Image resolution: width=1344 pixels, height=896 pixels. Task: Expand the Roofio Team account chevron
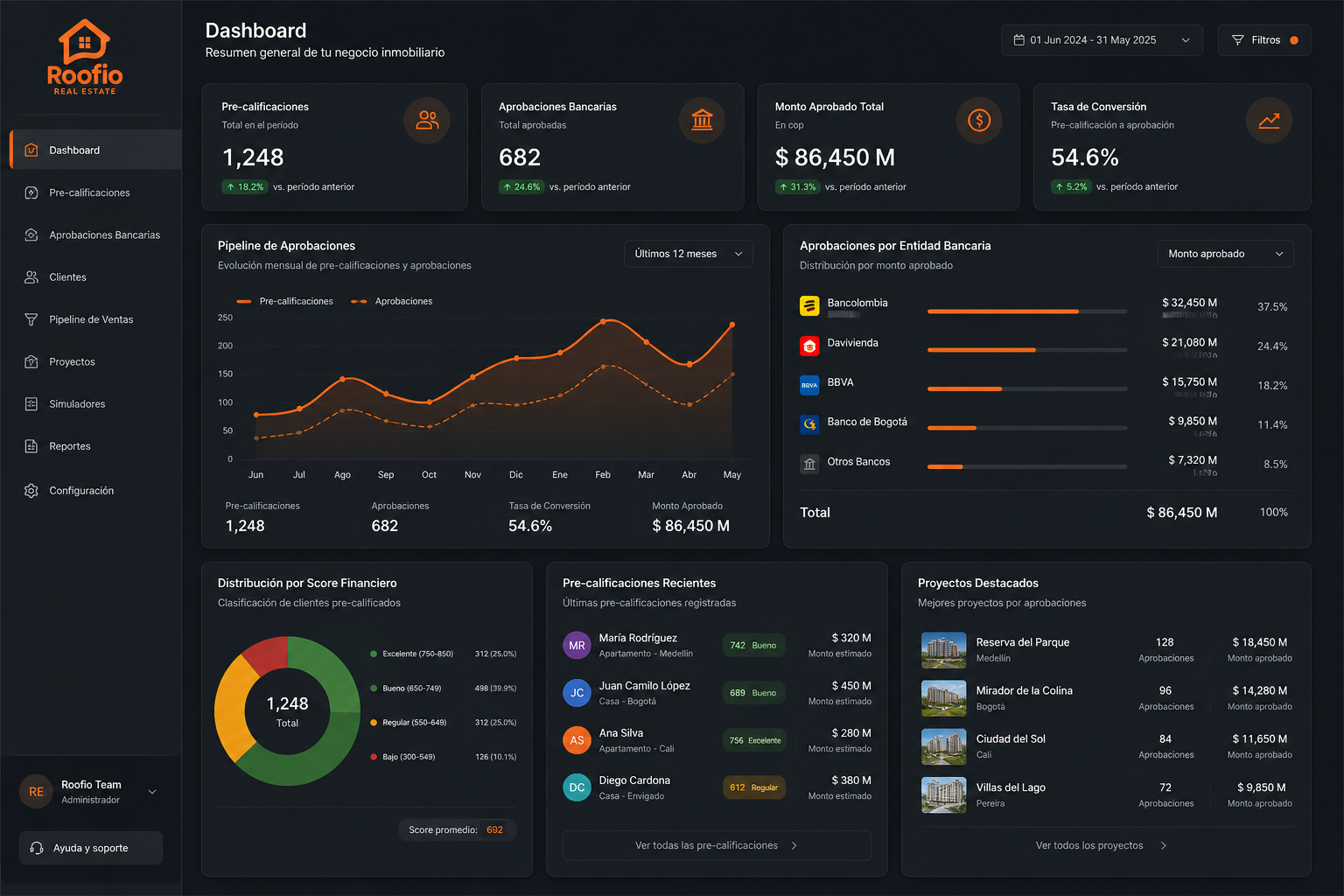[152, 792]
